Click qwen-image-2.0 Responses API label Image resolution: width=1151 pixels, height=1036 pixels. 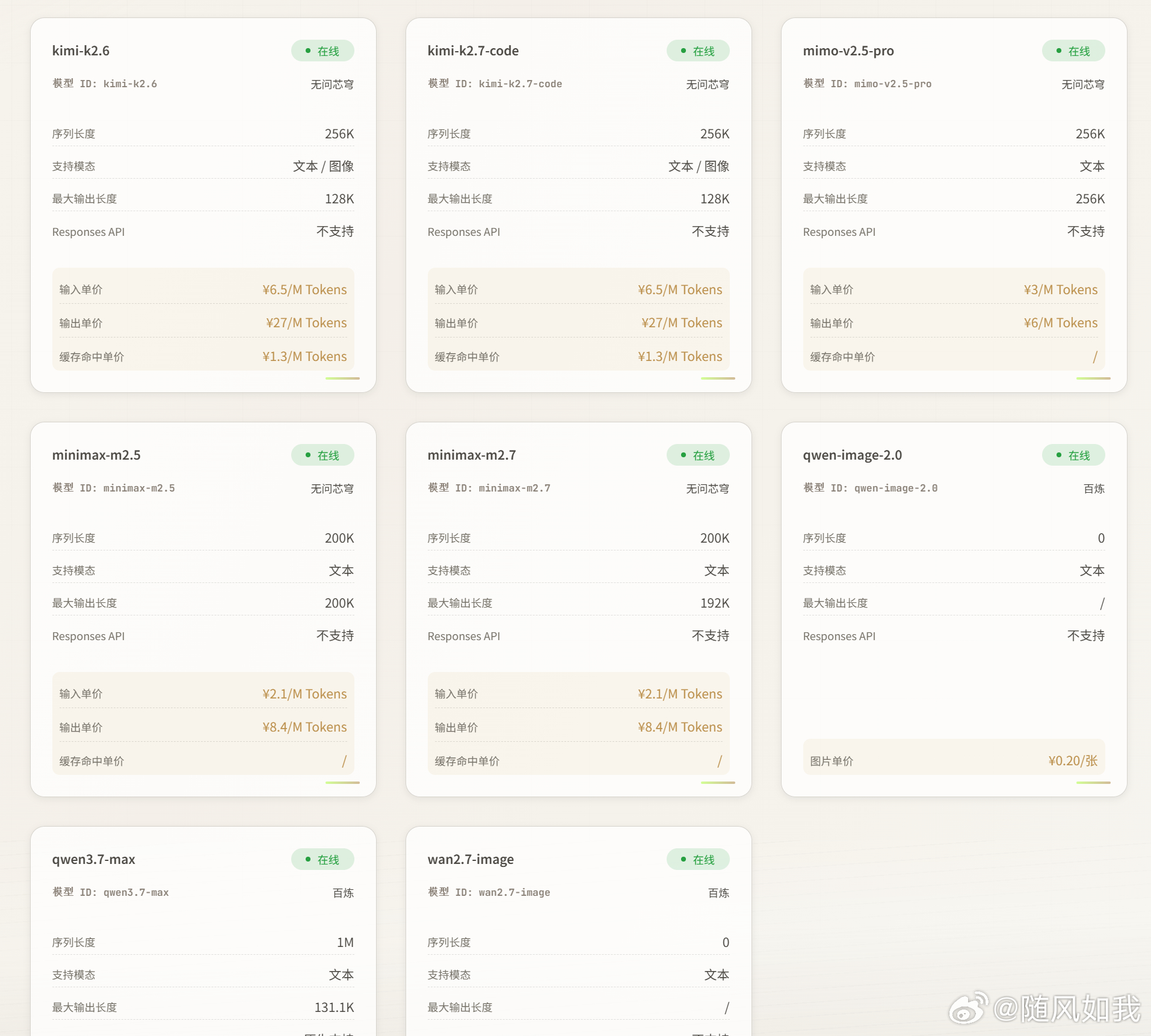pyautogui.click(x=839, y=636)
